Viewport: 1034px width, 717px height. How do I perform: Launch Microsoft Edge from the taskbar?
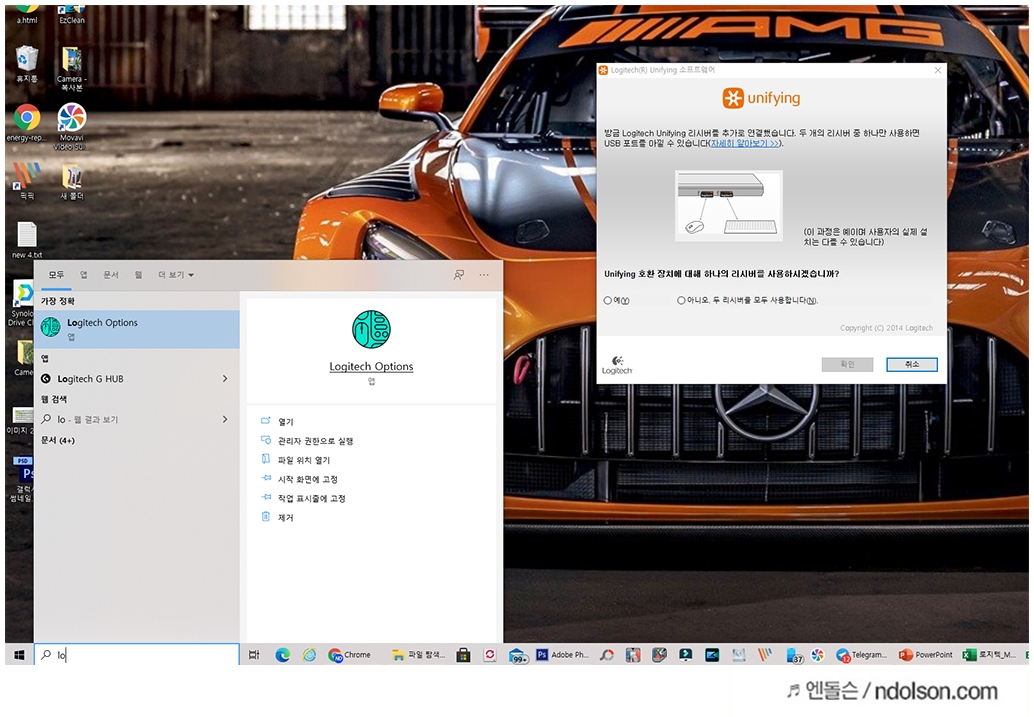point(282,655)
